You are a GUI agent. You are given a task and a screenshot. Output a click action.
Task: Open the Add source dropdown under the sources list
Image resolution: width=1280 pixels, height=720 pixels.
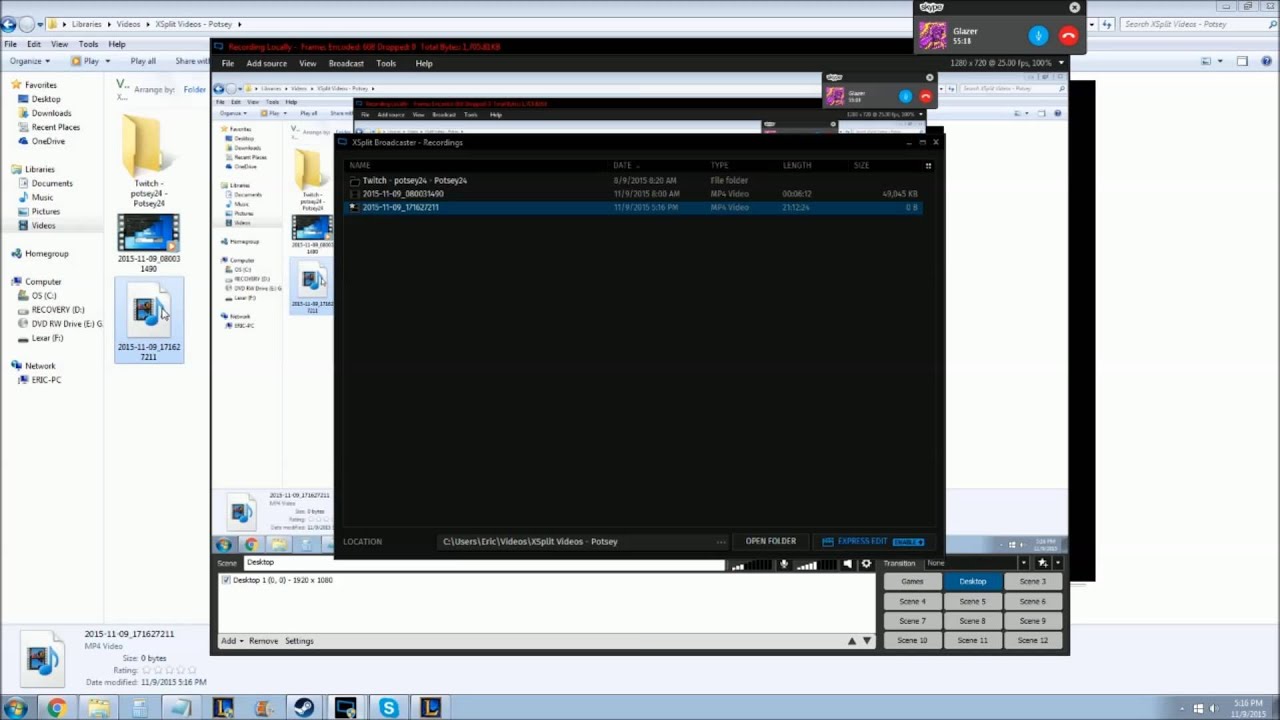coord(232,641)
